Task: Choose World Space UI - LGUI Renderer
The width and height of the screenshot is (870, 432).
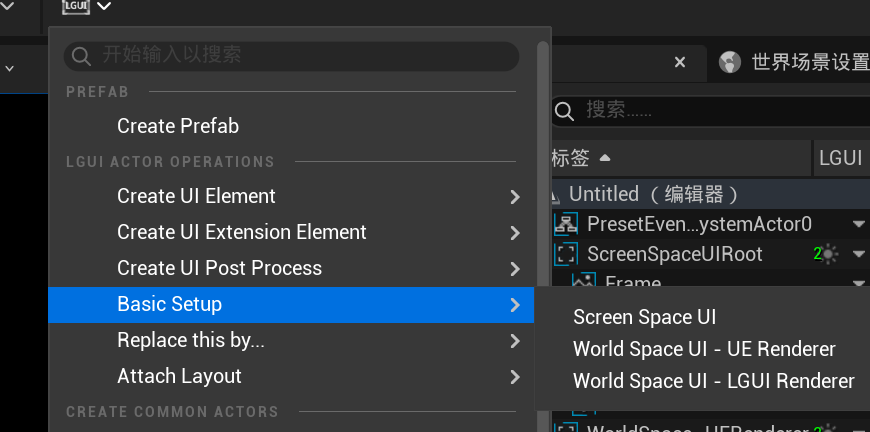Action: click(713, 381)
